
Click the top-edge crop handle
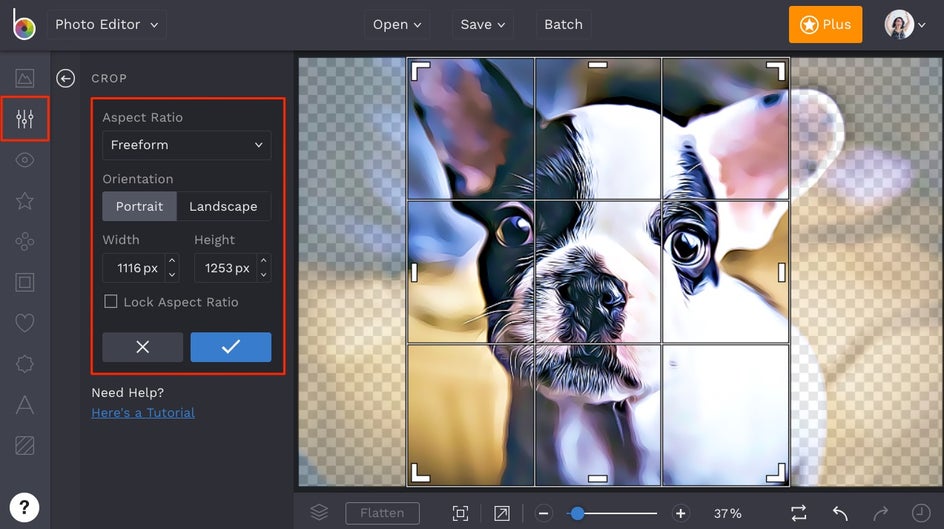point(598,64)
